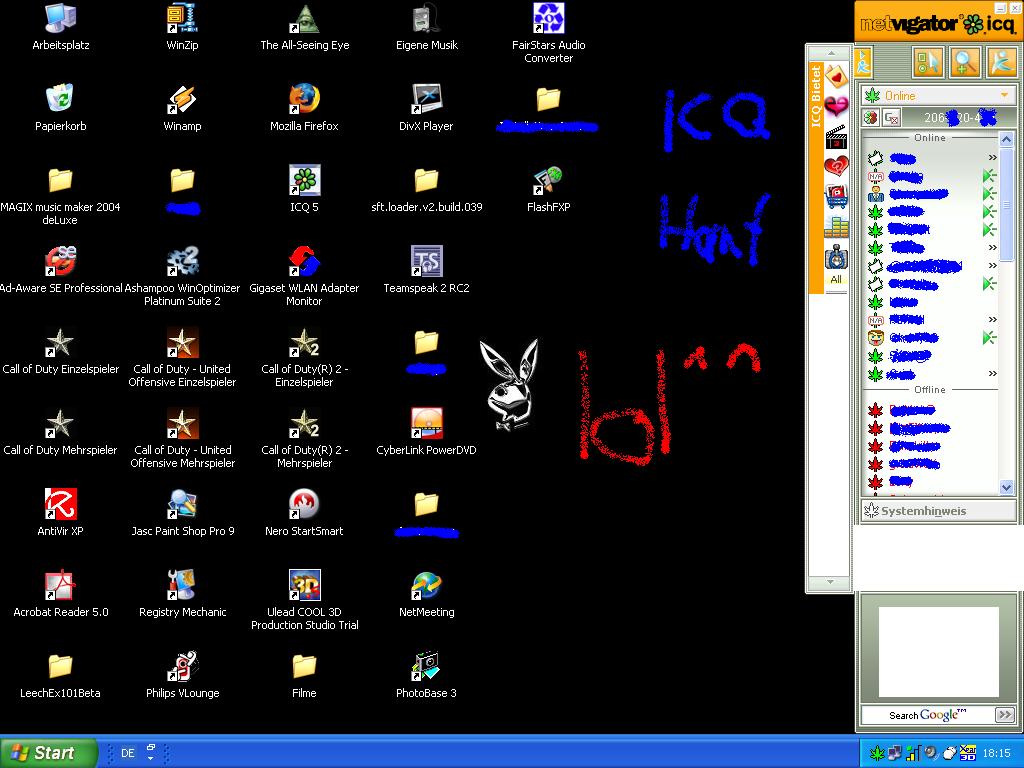Screen dimensions: 1024x768
Task: Click the movie clapperboard icon in ICQ Bietet
Action: (x=836, y=138)
